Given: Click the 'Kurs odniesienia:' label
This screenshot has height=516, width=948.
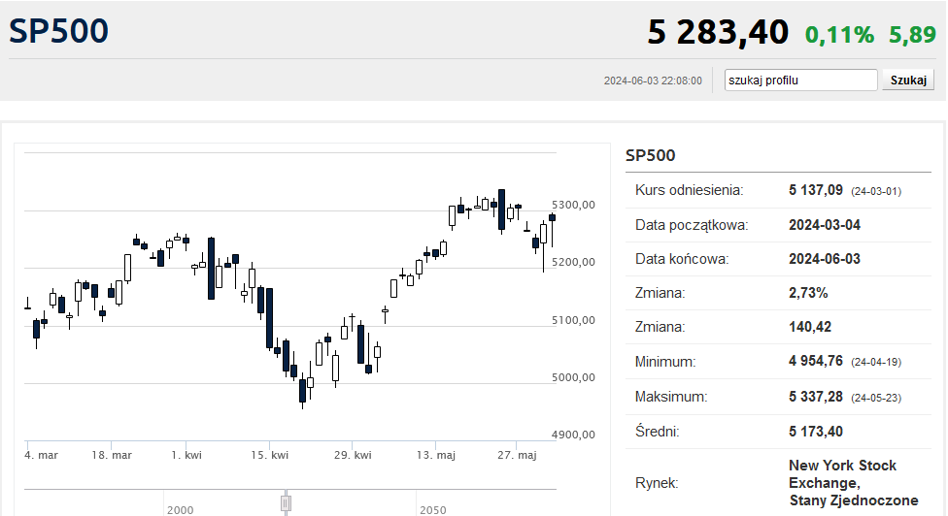Looking at the screenshot, I should 689,190.
